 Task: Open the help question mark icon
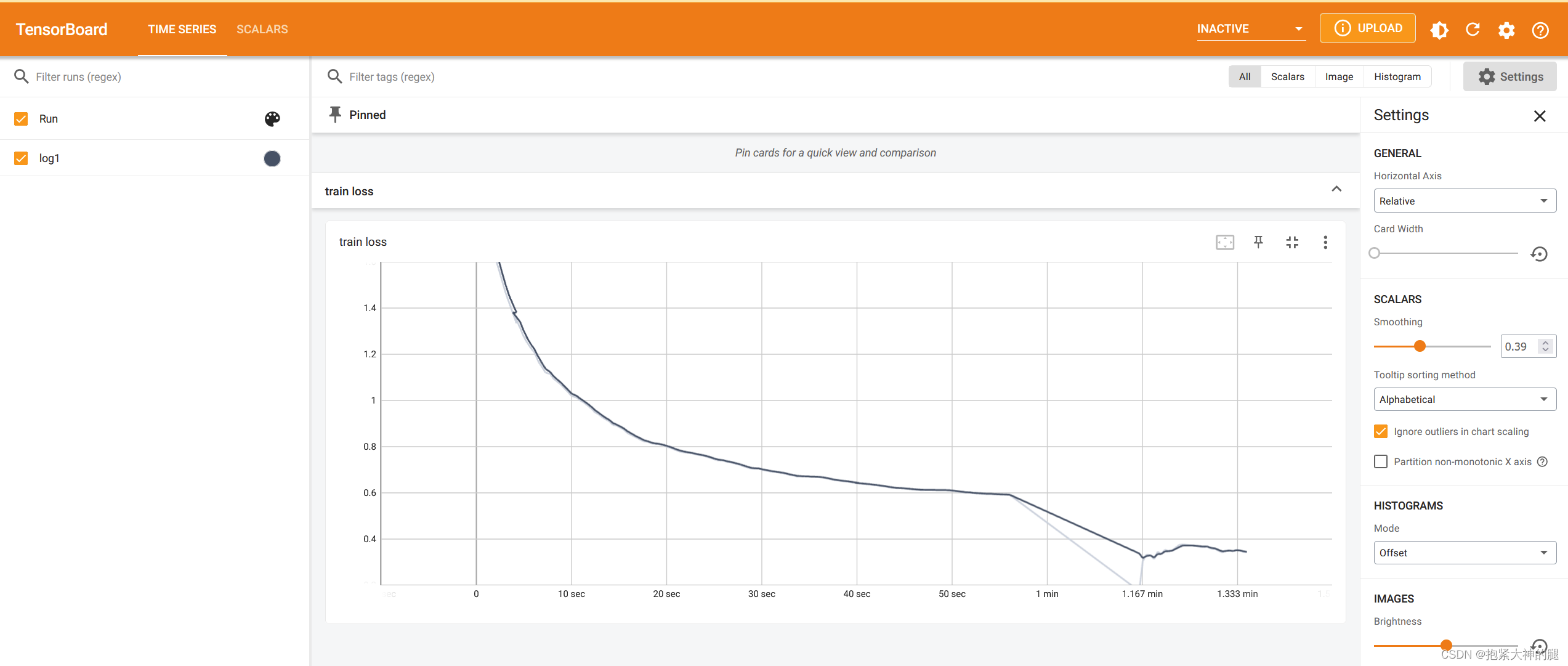click(1540, 30)
